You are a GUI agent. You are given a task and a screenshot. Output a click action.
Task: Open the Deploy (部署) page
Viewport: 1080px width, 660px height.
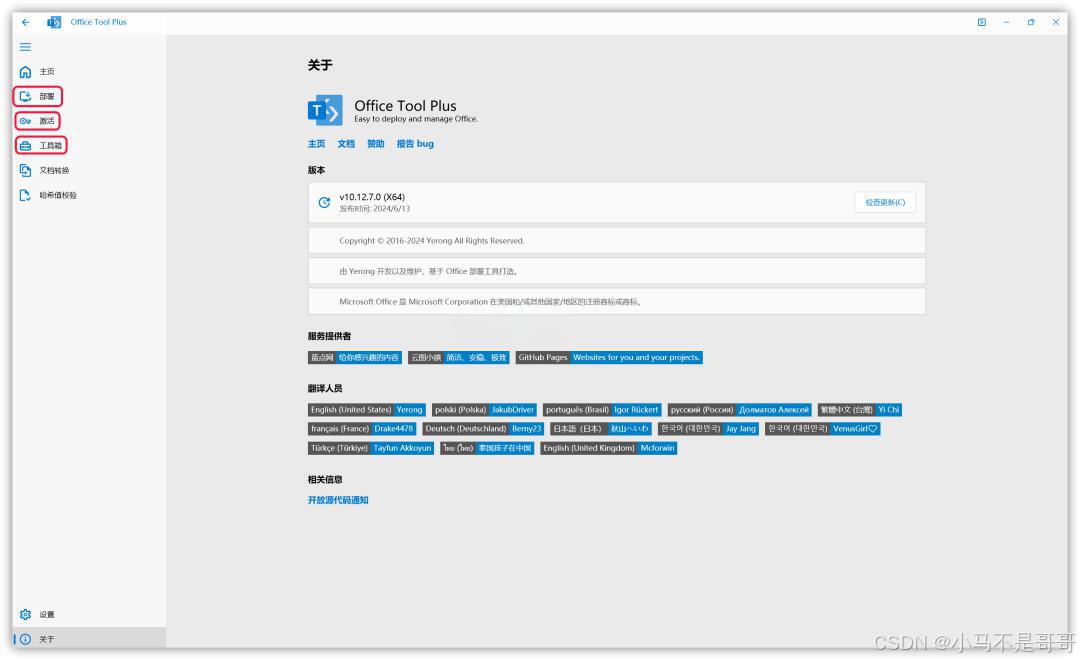point(89,96)
